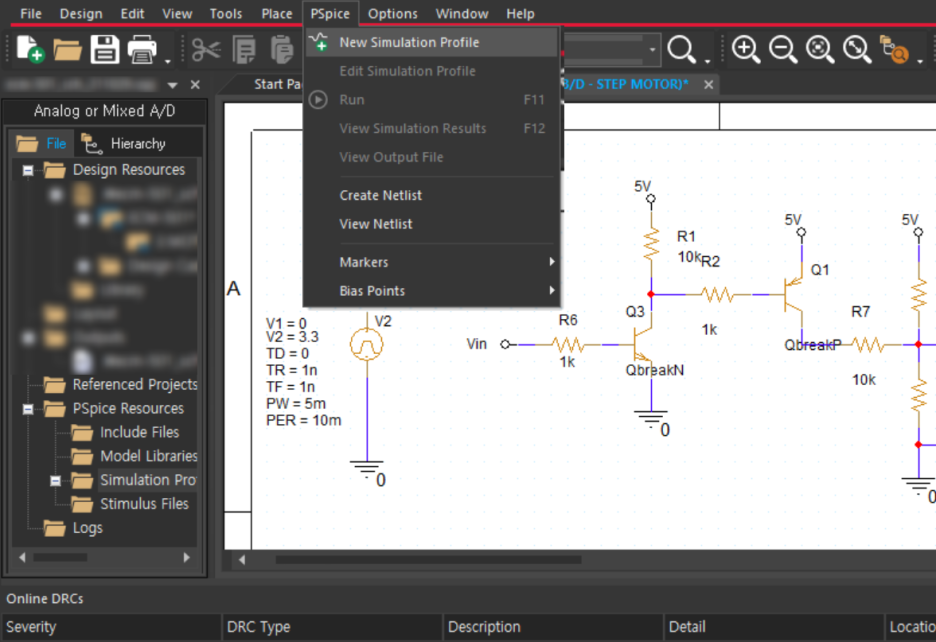Open the Help menu

tap(520, 14)
